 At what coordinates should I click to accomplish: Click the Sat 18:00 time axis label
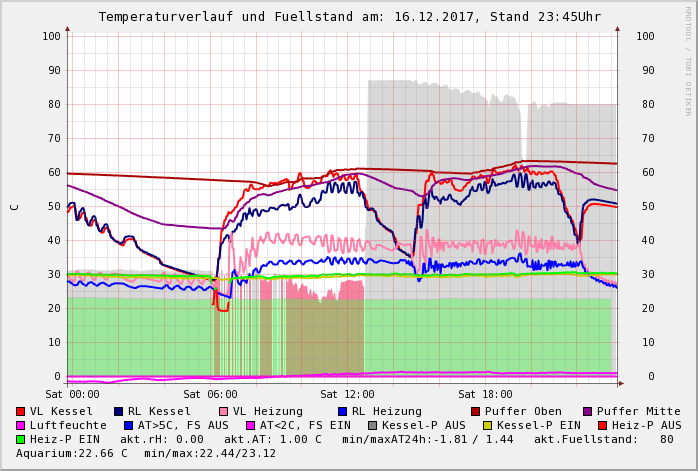click(x=484, y=394)
